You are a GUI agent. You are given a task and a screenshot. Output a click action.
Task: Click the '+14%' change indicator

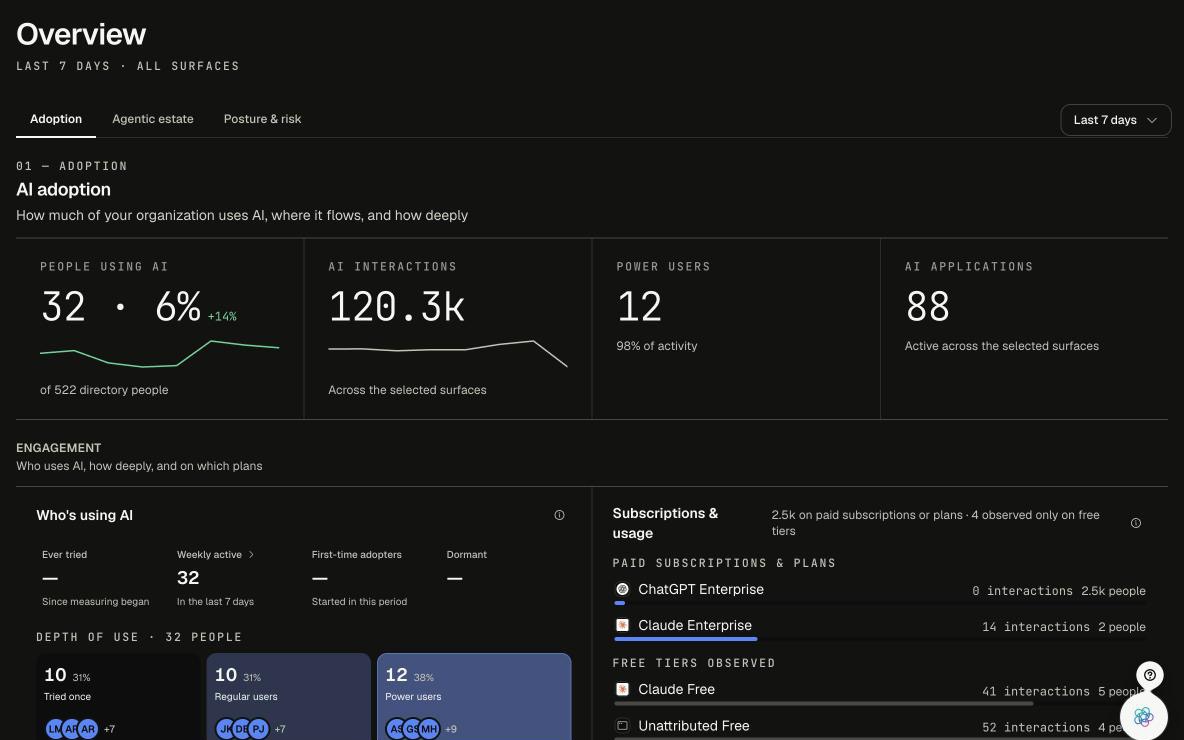coord(222,316)
